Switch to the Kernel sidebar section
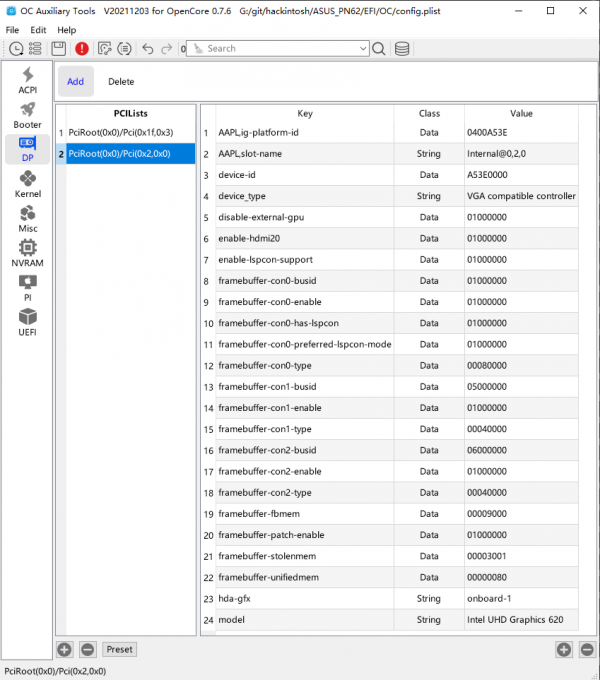Viewport: 600px width, 680px height. click(x=28, y=184)
